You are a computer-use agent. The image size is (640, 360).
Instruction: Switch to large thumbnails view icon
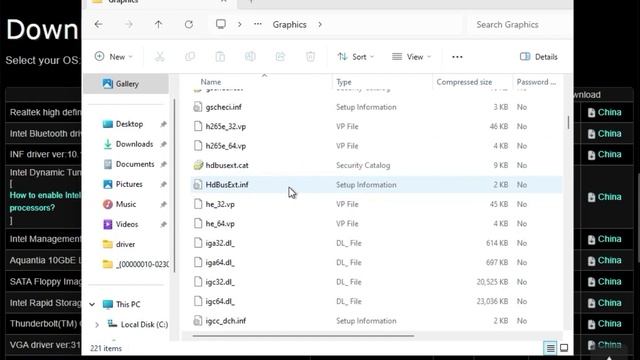click(x=564, y=348)
